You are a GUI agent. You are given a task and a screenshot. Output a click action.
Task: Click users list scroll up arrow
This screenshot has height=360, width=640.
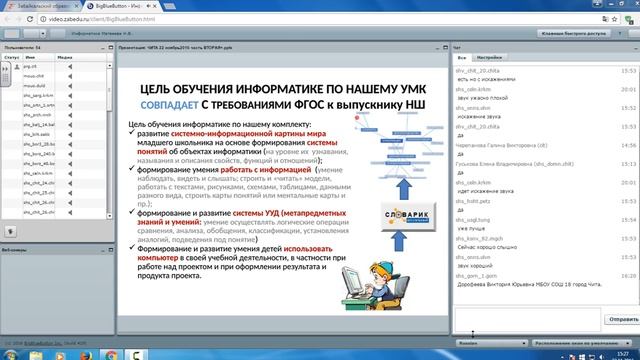click(x=109, y=66)
